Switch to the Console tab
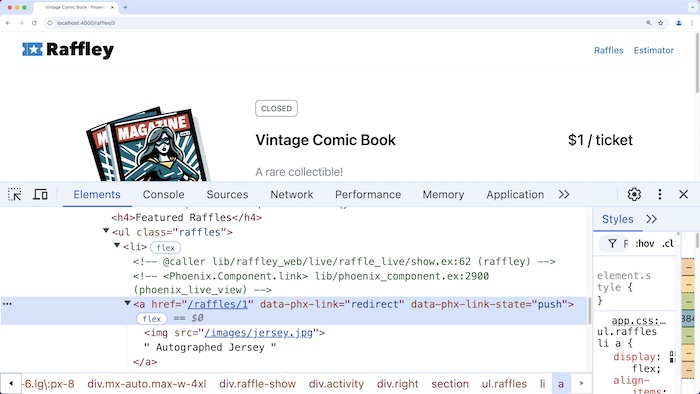700x394 pixels. click(163, 195)
